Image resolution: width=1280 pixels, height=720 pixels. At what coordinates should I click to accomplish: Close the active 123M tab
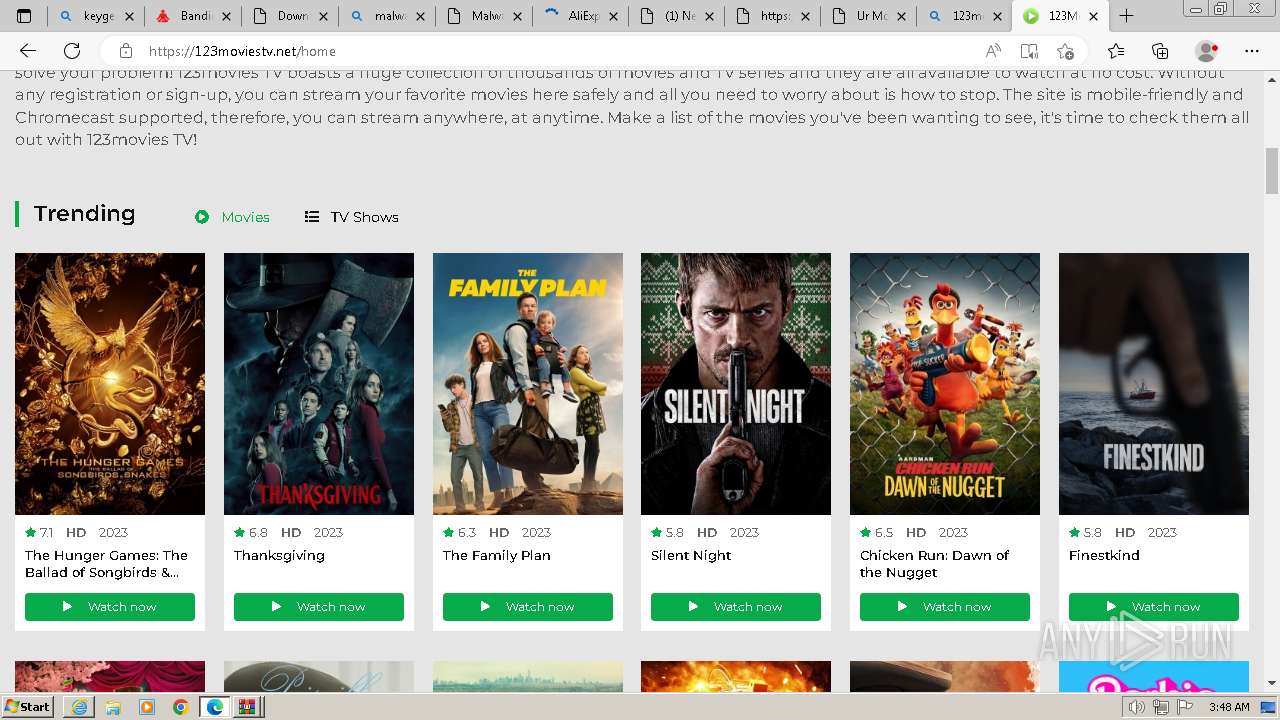click(x=1093, y=17)
